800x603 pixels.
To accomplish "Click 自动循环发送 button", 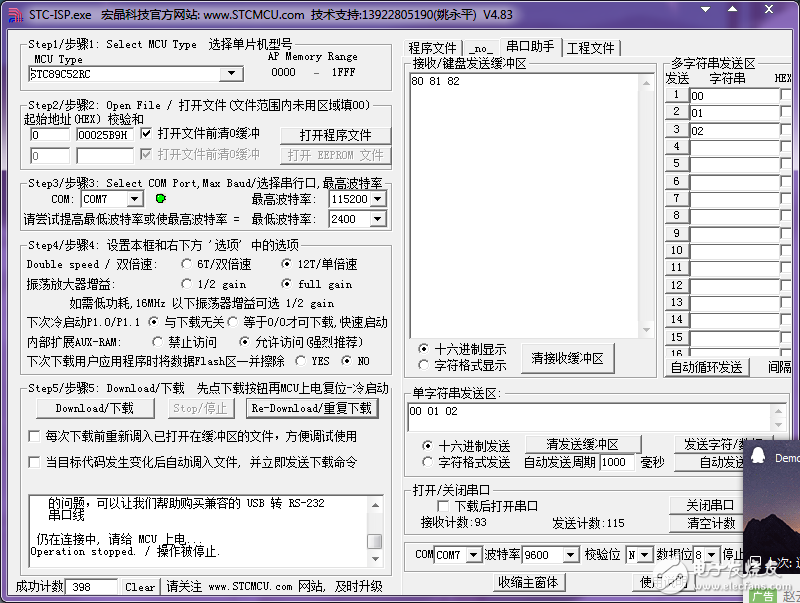I will coord(706,367).
